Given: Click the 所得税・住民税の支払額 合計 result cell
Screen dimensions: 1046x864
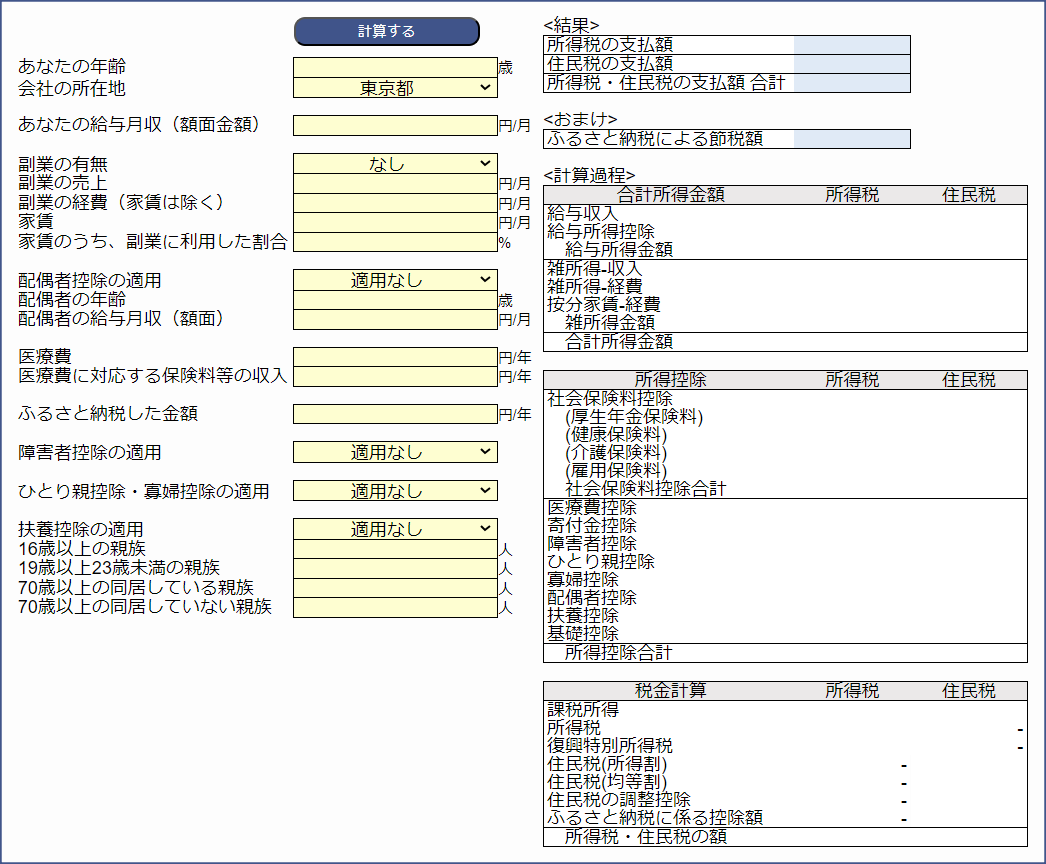Looking at the screenshot, I should (852, 83).
